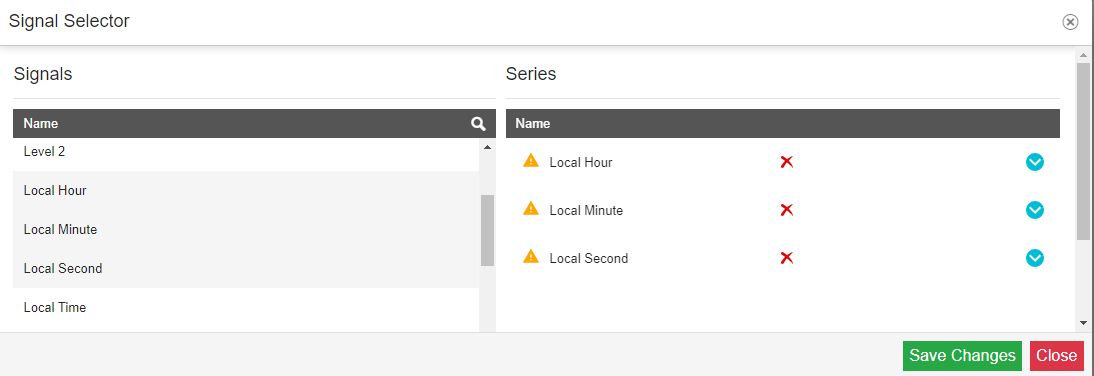Remove Local Hour series with red X

(x=786, y=162)
